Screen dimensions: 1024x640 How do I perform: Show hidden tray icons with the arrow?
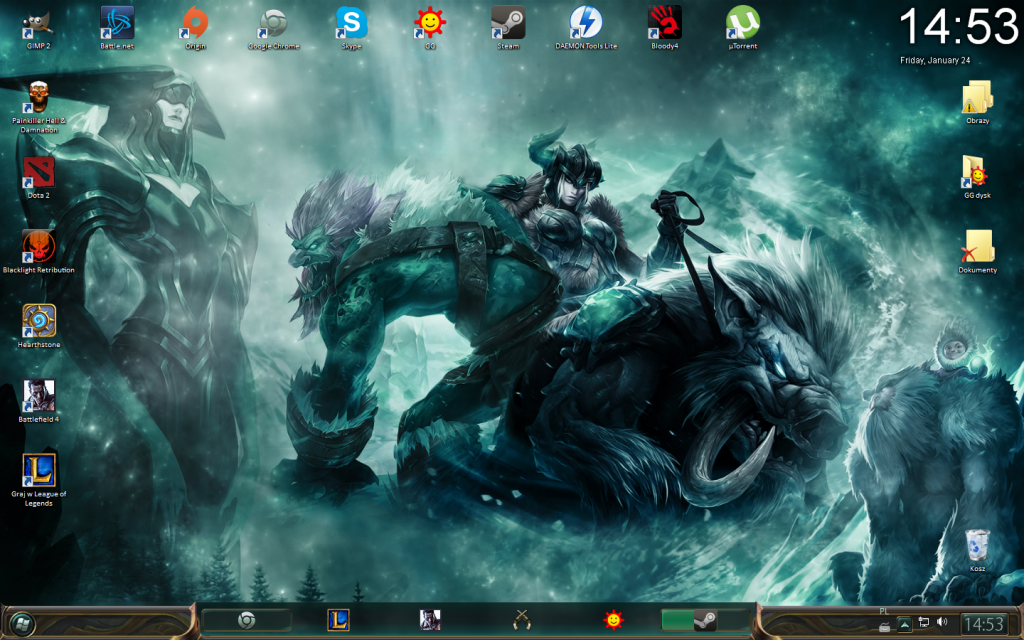click(x=904, y=625)
